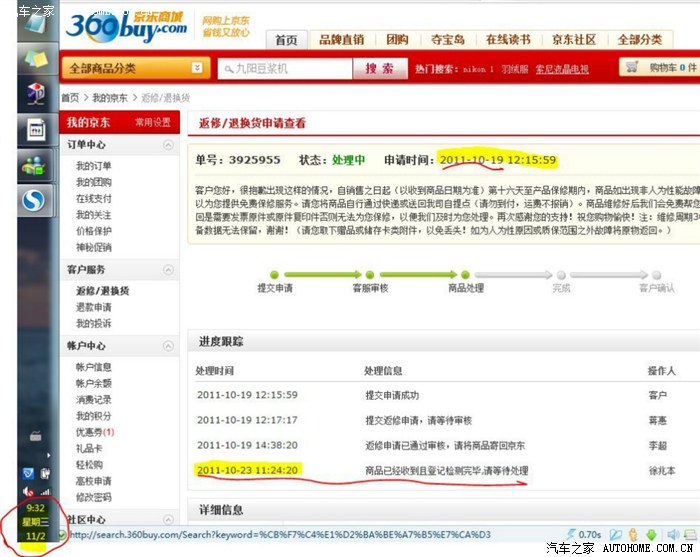Open 价格保护 in sidebar

tap(94, 231)
